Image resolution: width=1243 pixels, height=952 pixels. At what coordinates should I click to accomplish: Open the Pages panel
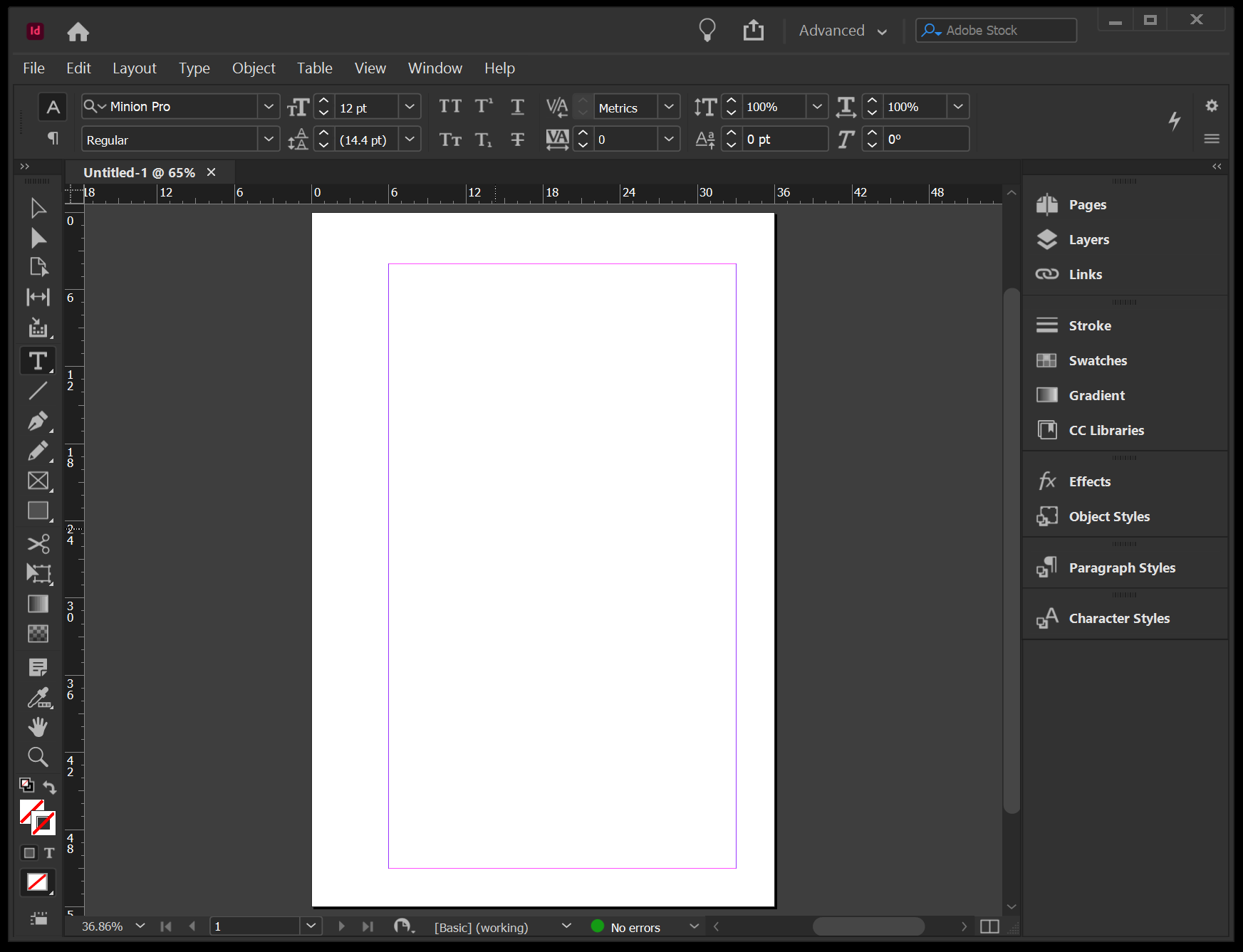[1086, 204]
